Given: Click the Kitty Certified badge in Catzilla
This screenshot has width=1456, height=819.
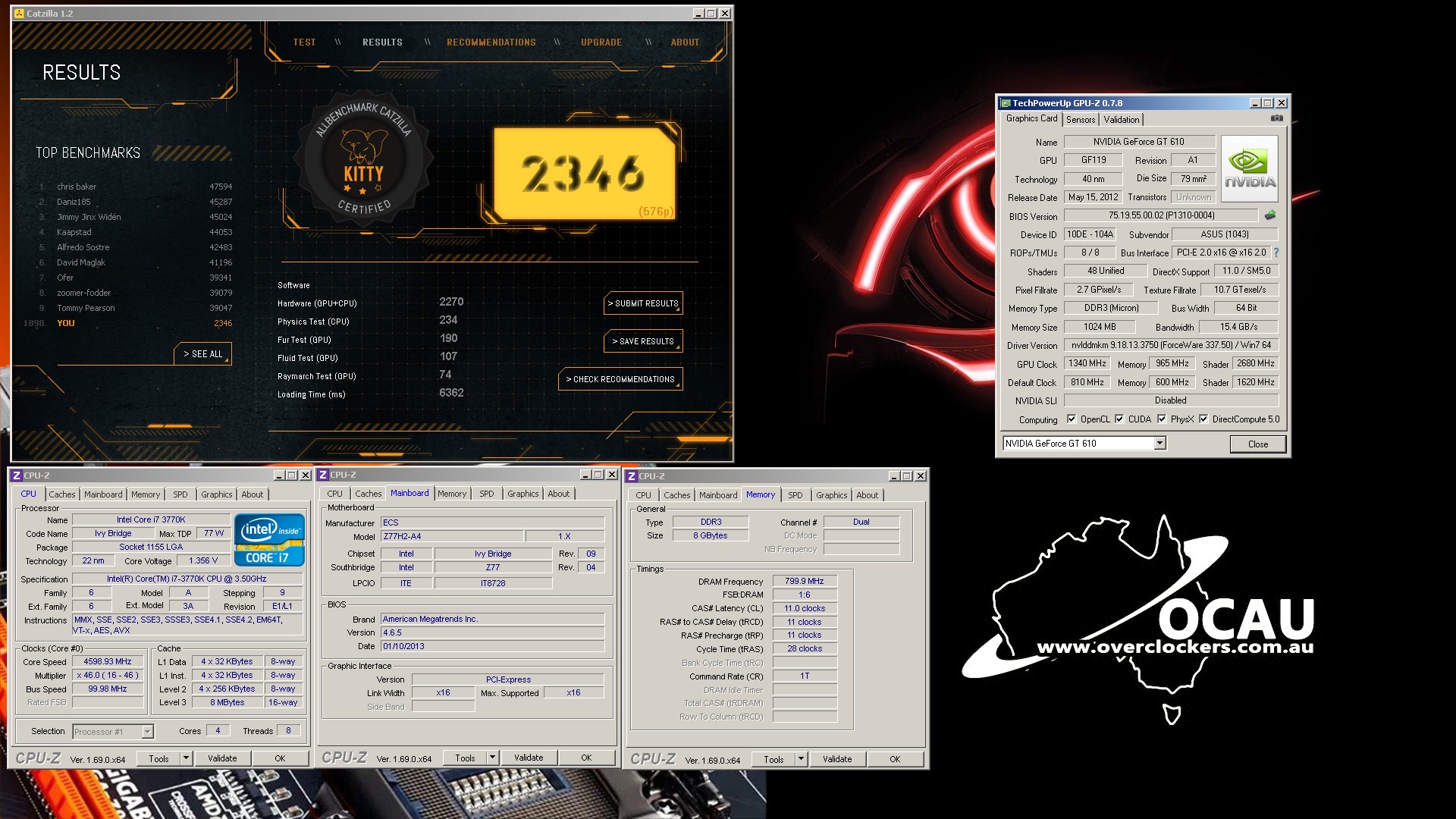Looking at the screenshot, I should 364,159.
